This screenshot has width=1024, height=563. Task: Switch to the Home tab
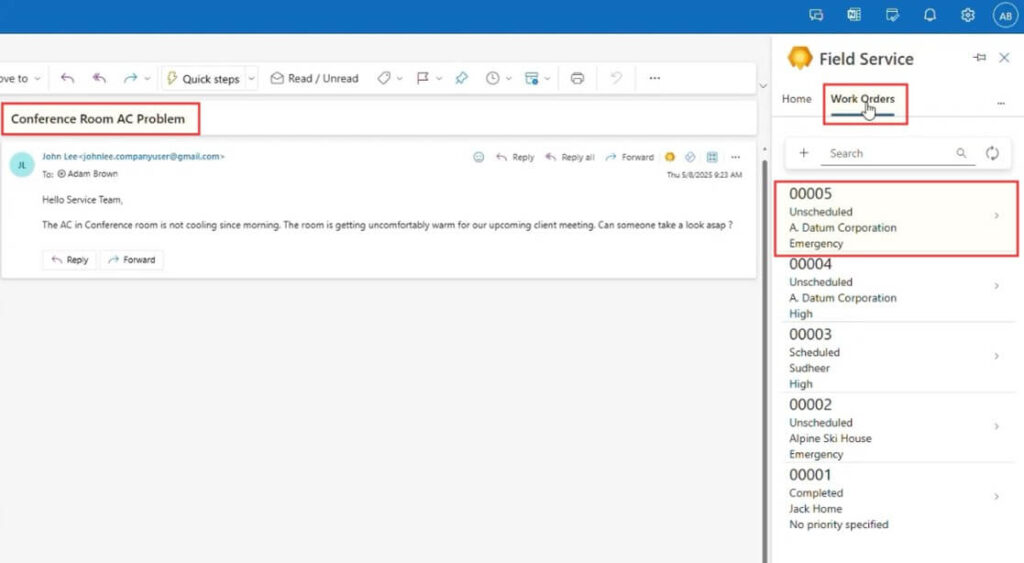pyautogui.click(x=797, y=99)
